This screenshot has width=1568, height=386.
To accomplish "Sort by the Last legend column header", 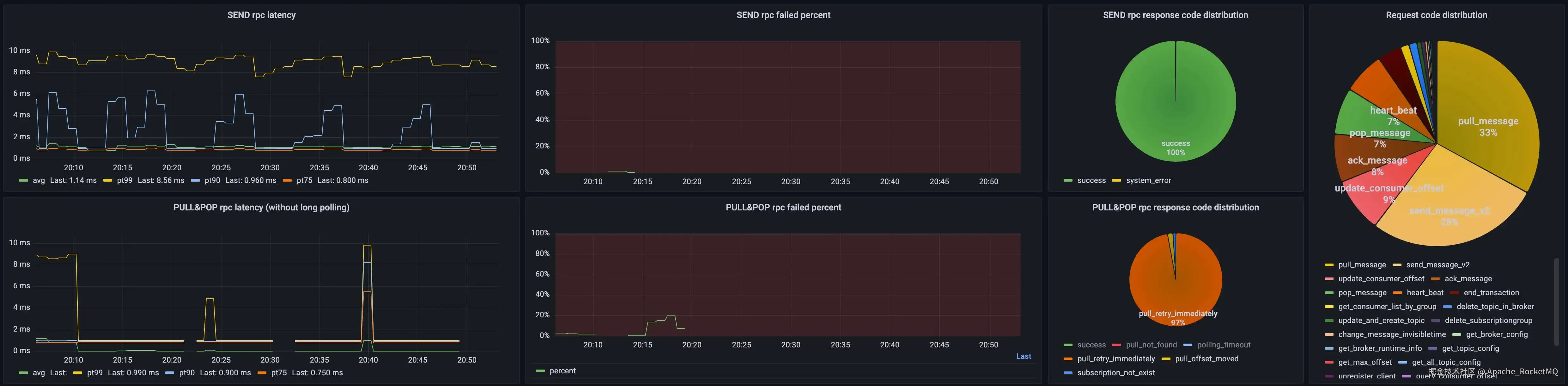I will point(1023,357).
